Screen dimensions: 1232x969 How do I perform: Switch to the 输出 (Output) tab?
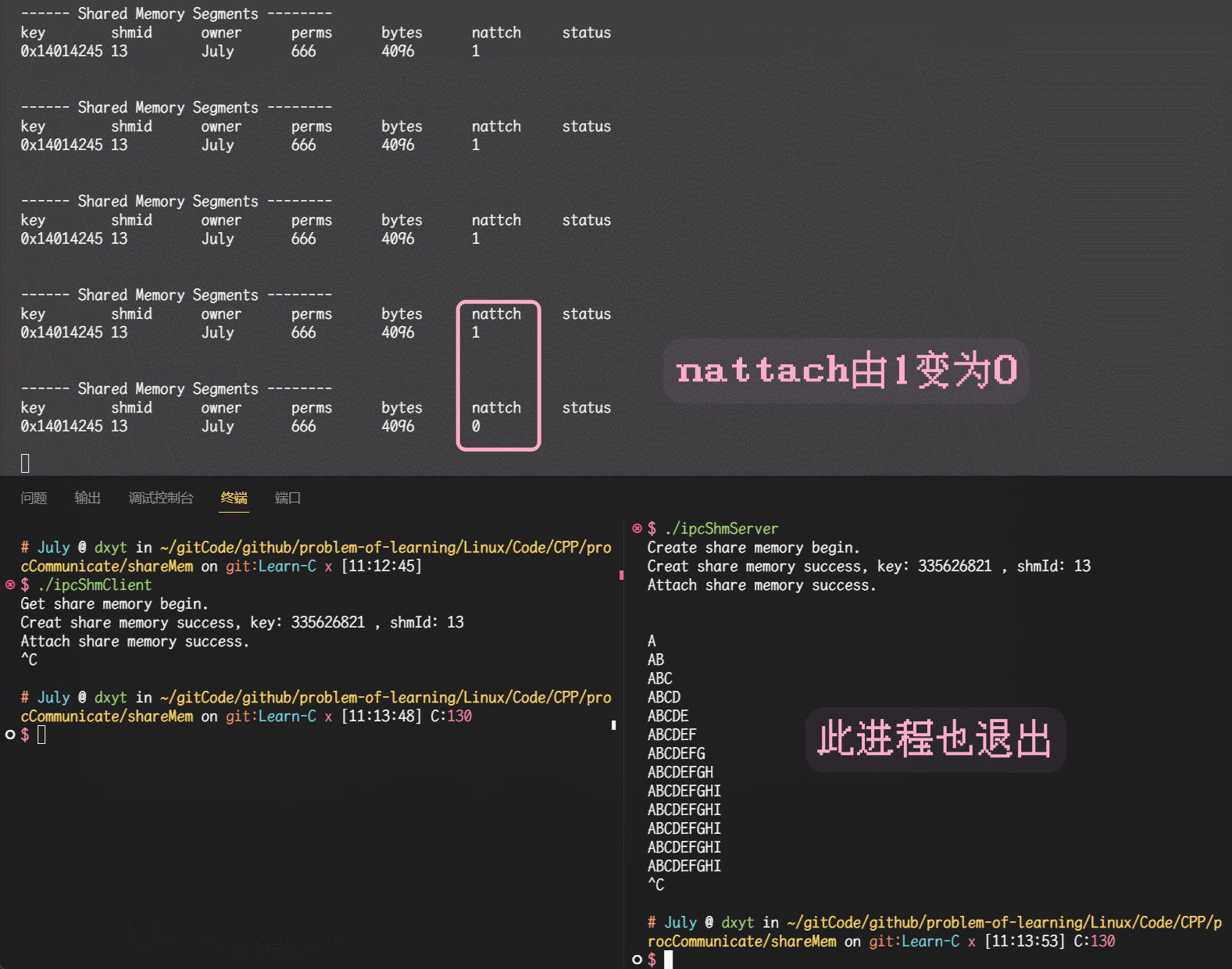(x=87, y=498)
